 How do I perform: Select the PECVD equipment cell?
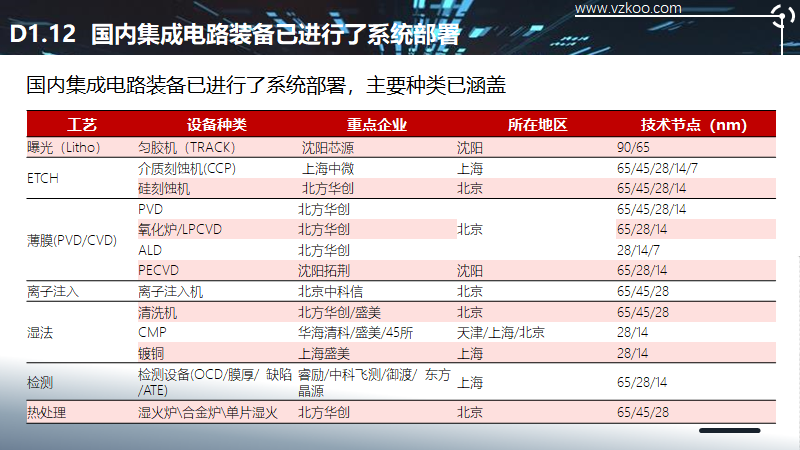point(159,270)
